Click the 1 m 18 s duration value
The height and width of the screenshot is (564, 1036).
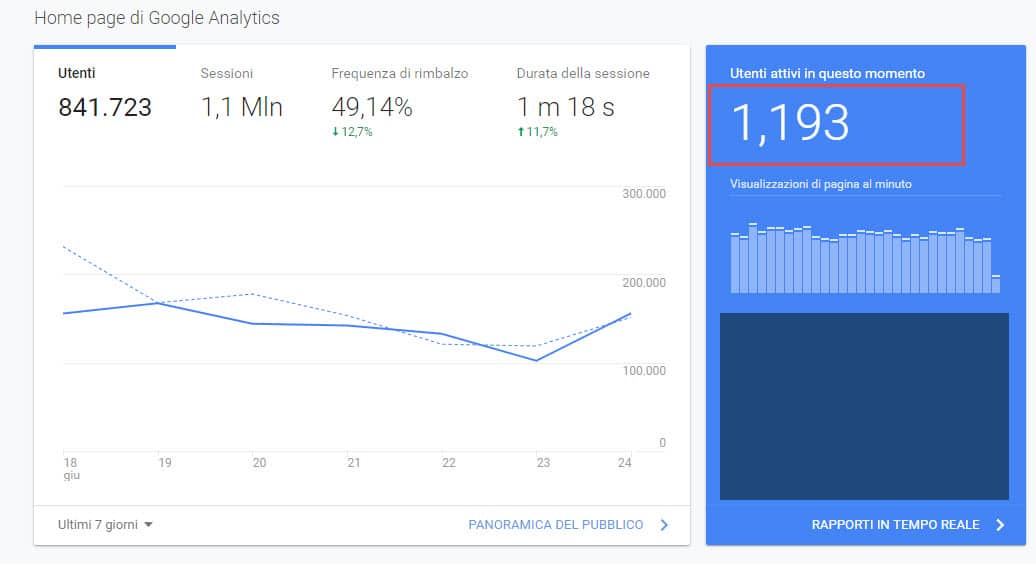(x=566, y=107)
